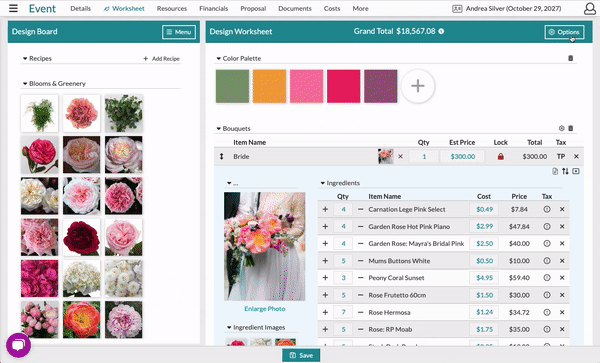Open the Design Worksheet Options button
The height and width of the screenshot is (363, 600).
(564, 32)
